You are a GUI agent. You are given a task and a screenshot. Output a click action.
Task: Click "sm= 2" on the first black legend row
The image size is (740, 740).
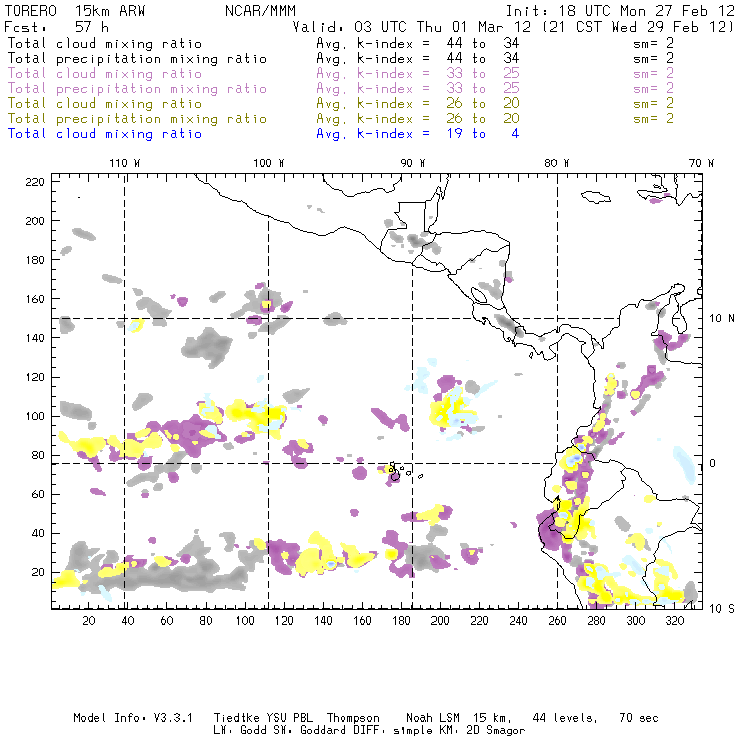[x=654, y=43]
